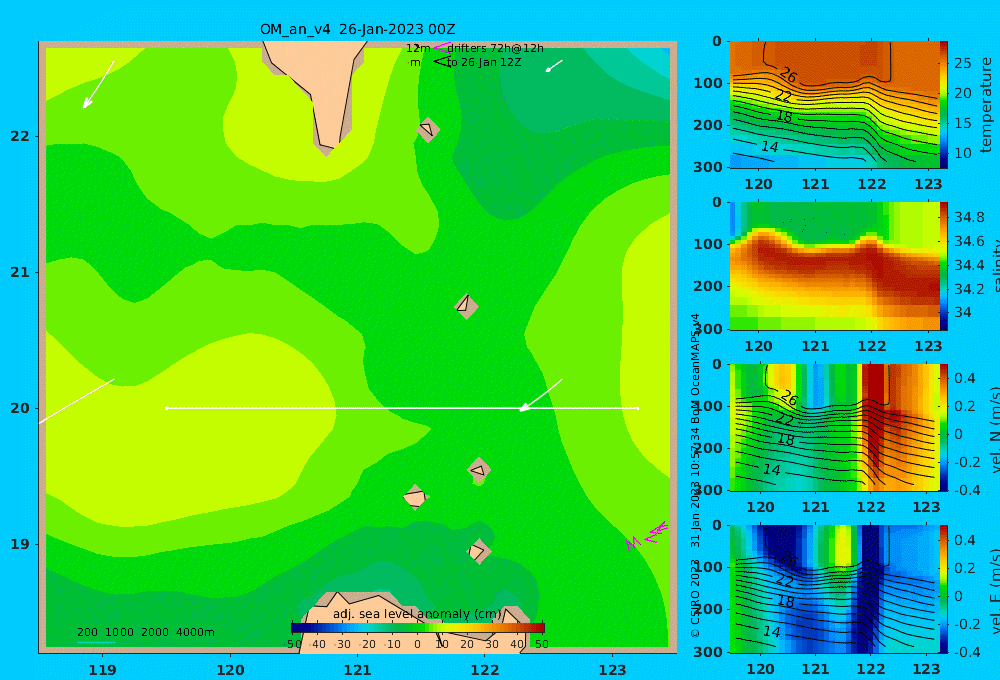Open the vel. N section panel

[x=834, y=427]
